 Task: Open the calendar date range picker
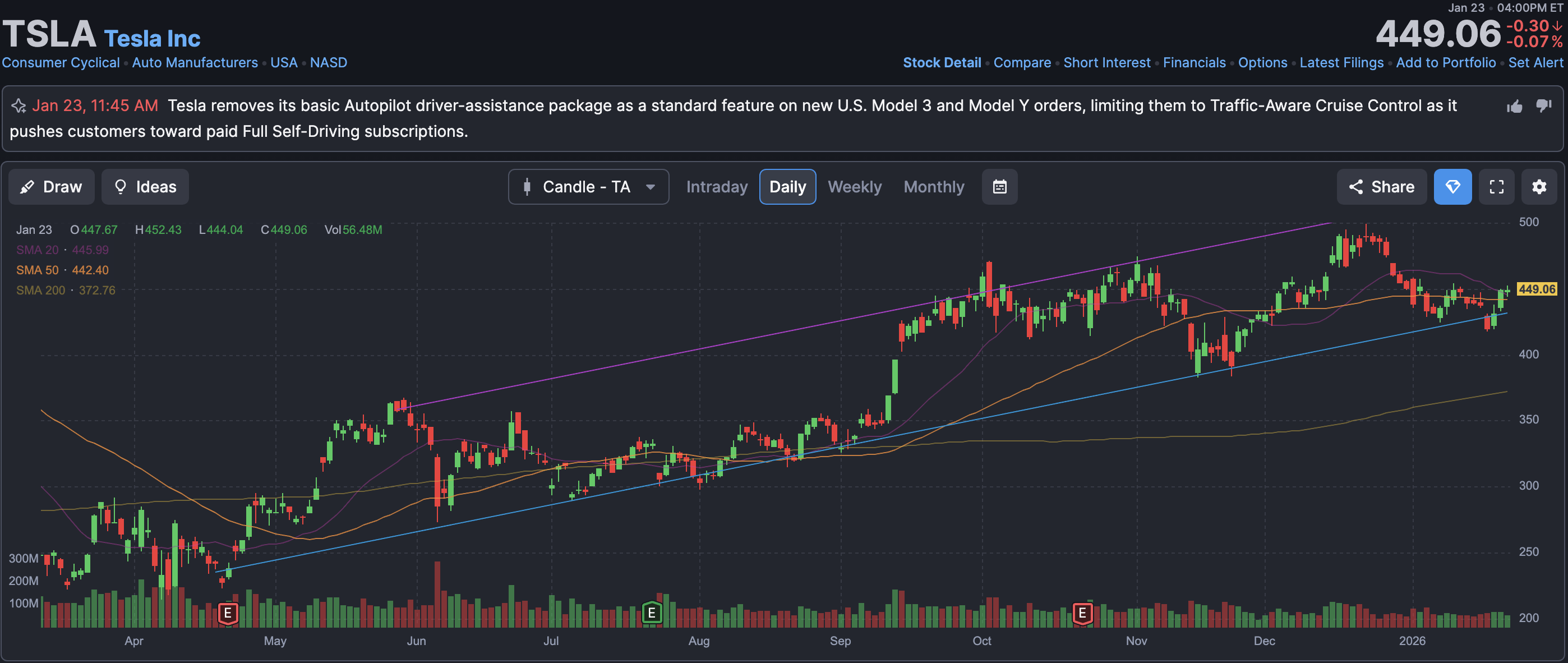coord(999,187)
